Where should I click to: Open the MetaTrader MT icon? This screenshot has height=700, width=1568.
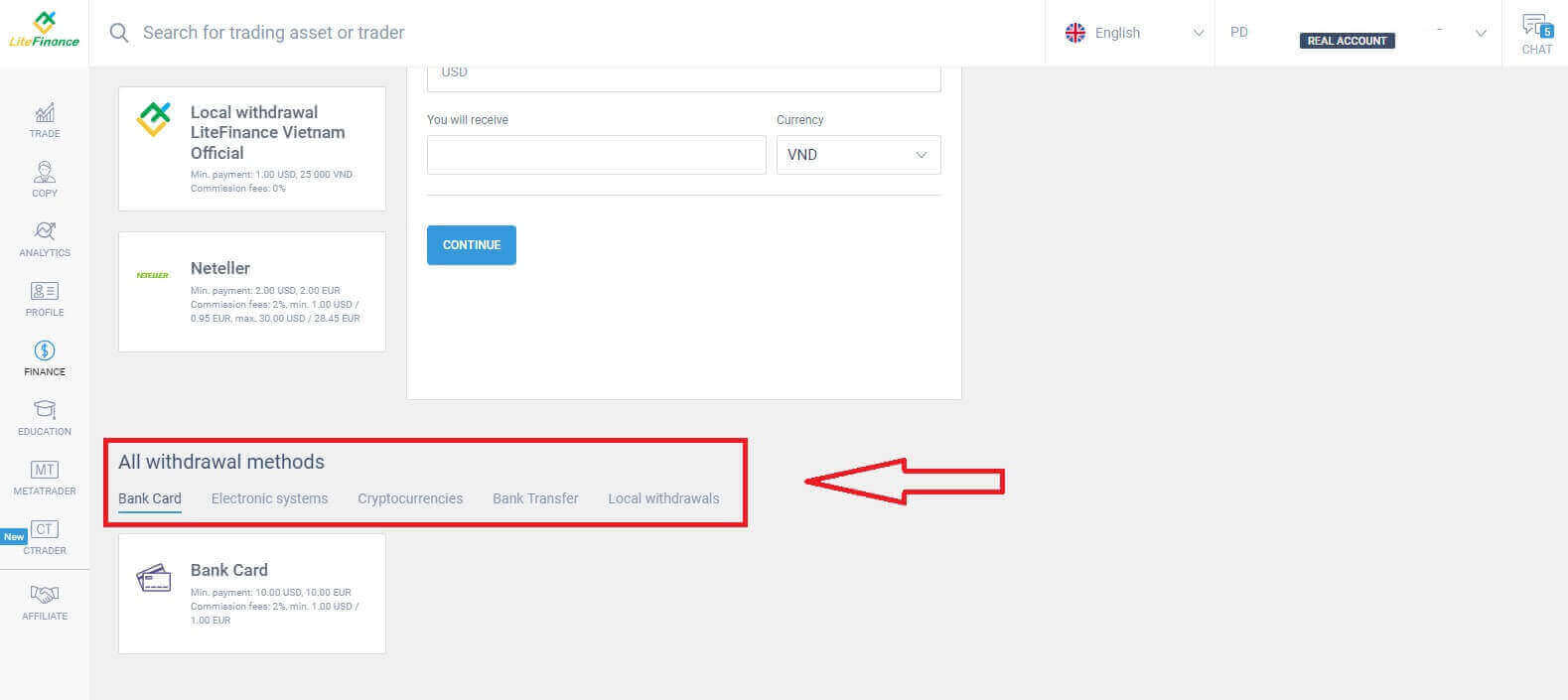click(45, 471)
